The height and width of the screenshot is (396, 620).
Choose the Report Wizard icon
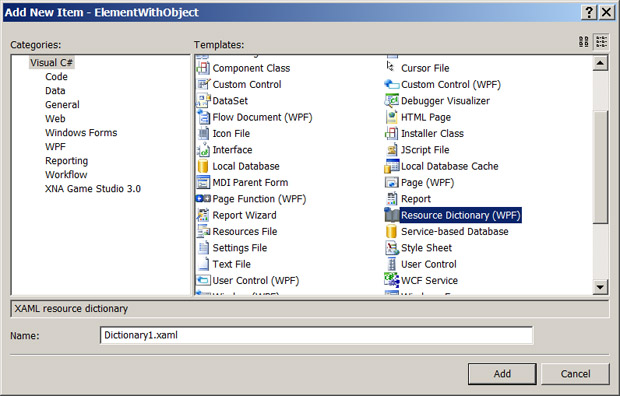pos(203,215)
